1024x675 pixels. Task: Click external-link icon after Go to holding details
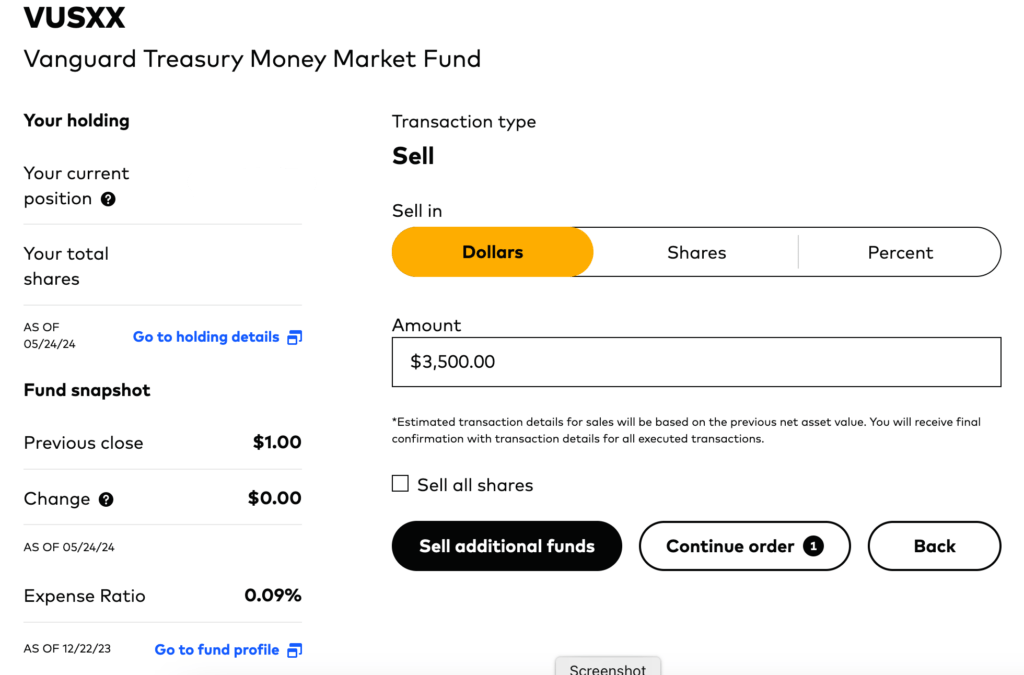[294, 338]
